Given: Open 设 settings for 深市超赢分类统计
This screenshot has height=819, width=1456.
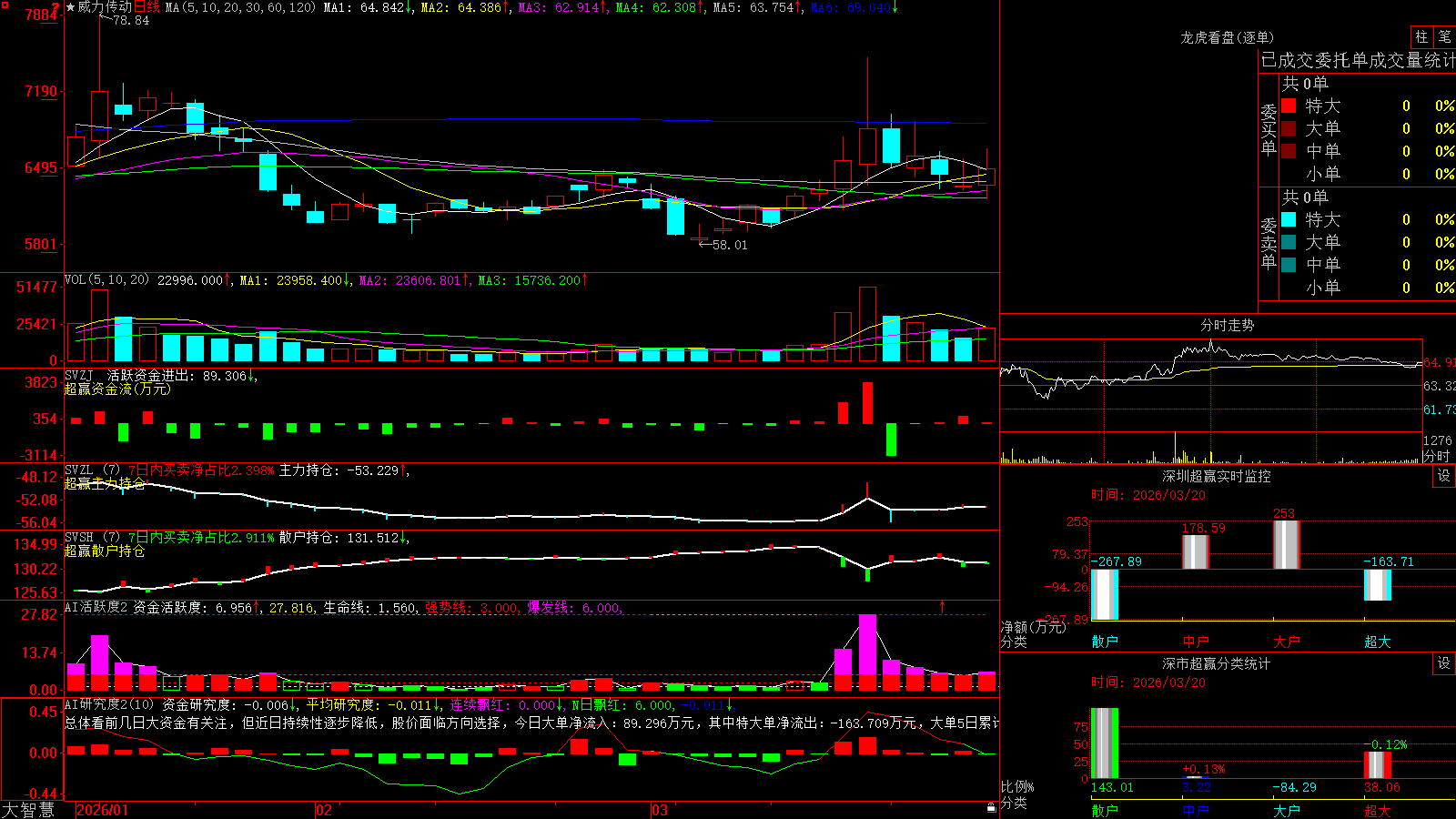Looking at the screenshot, I should pyautogui.click(x=1444, y=663).
